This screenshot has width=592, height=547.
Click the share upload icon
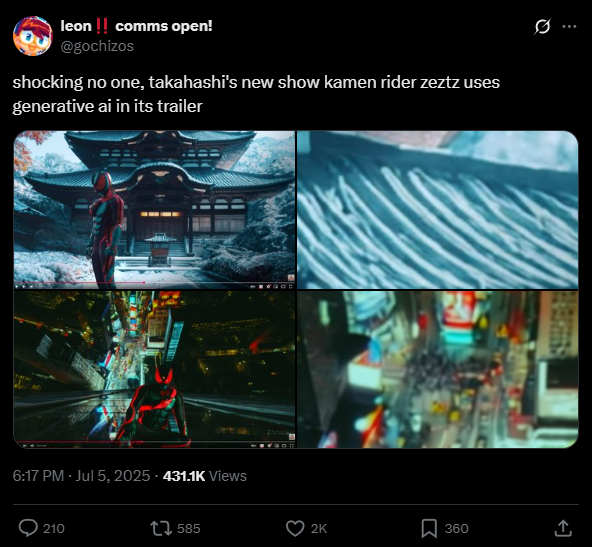pyautogui.click(x=563, y=528)
